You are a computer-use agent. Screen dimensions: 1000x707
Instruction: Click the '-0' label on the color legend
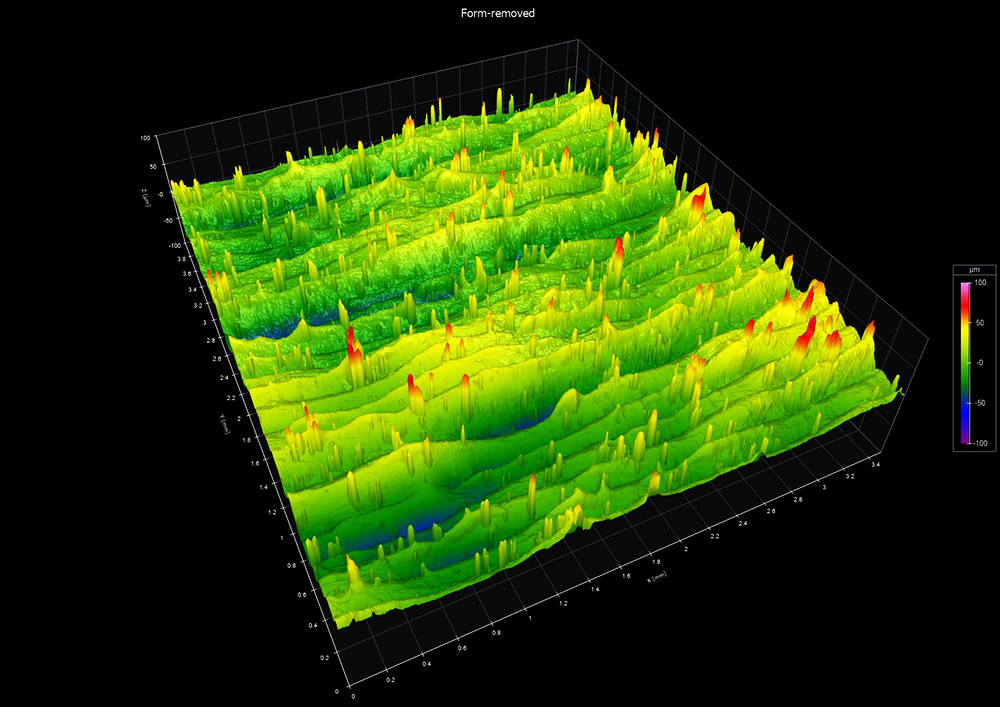click(979, 363)
